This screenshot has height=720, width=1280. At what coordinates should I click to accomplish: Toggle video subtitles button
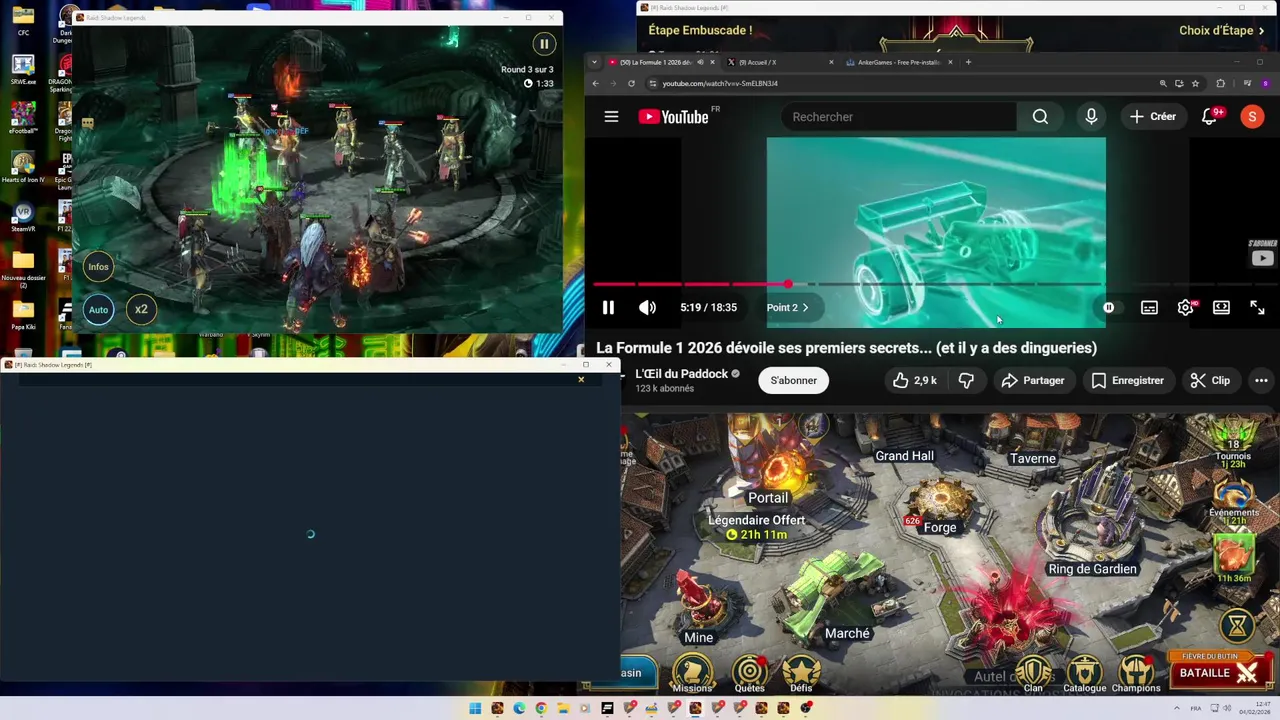point(1149,308)
